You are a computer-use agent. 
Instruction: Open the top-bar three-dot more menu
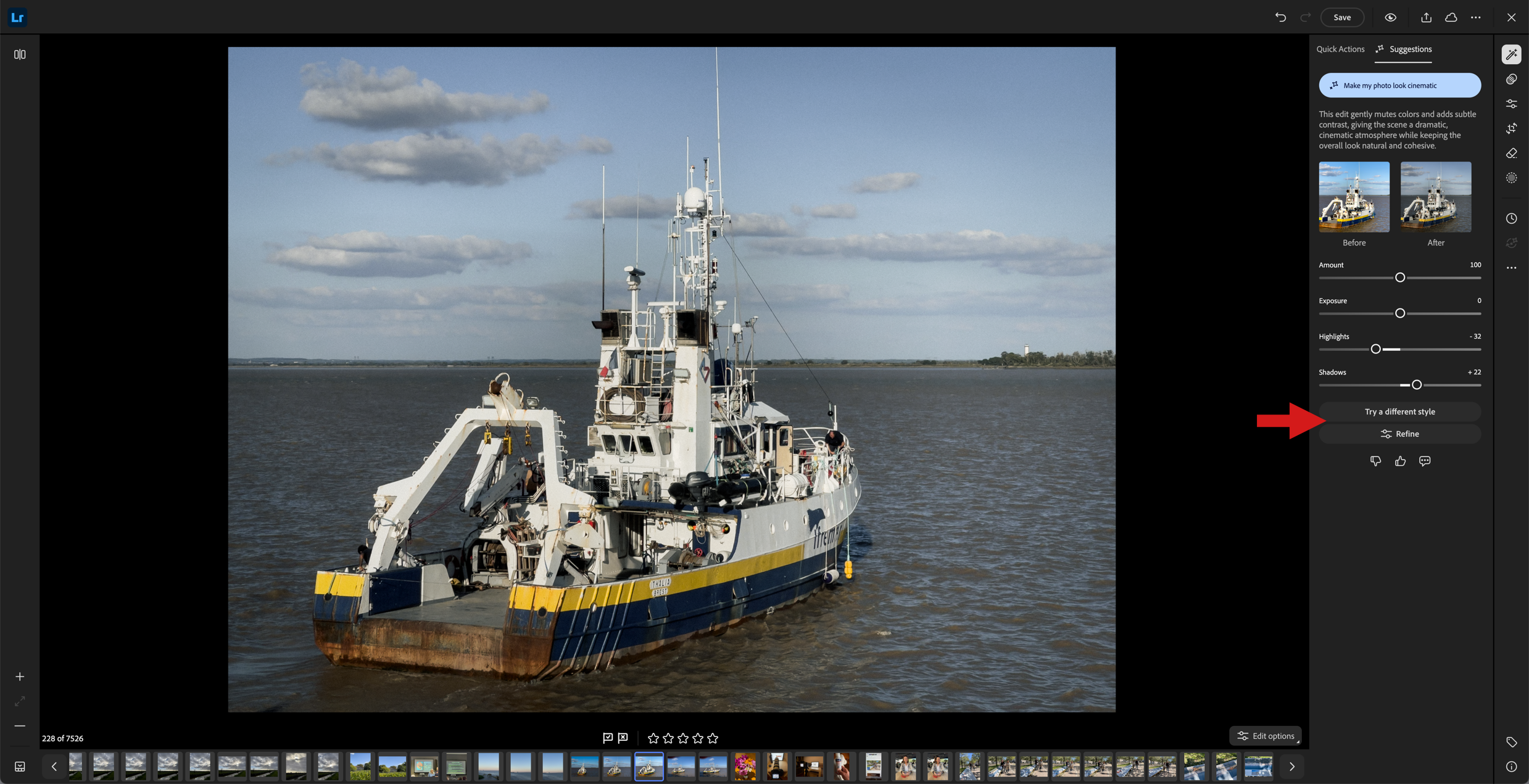coord(1475,17)
